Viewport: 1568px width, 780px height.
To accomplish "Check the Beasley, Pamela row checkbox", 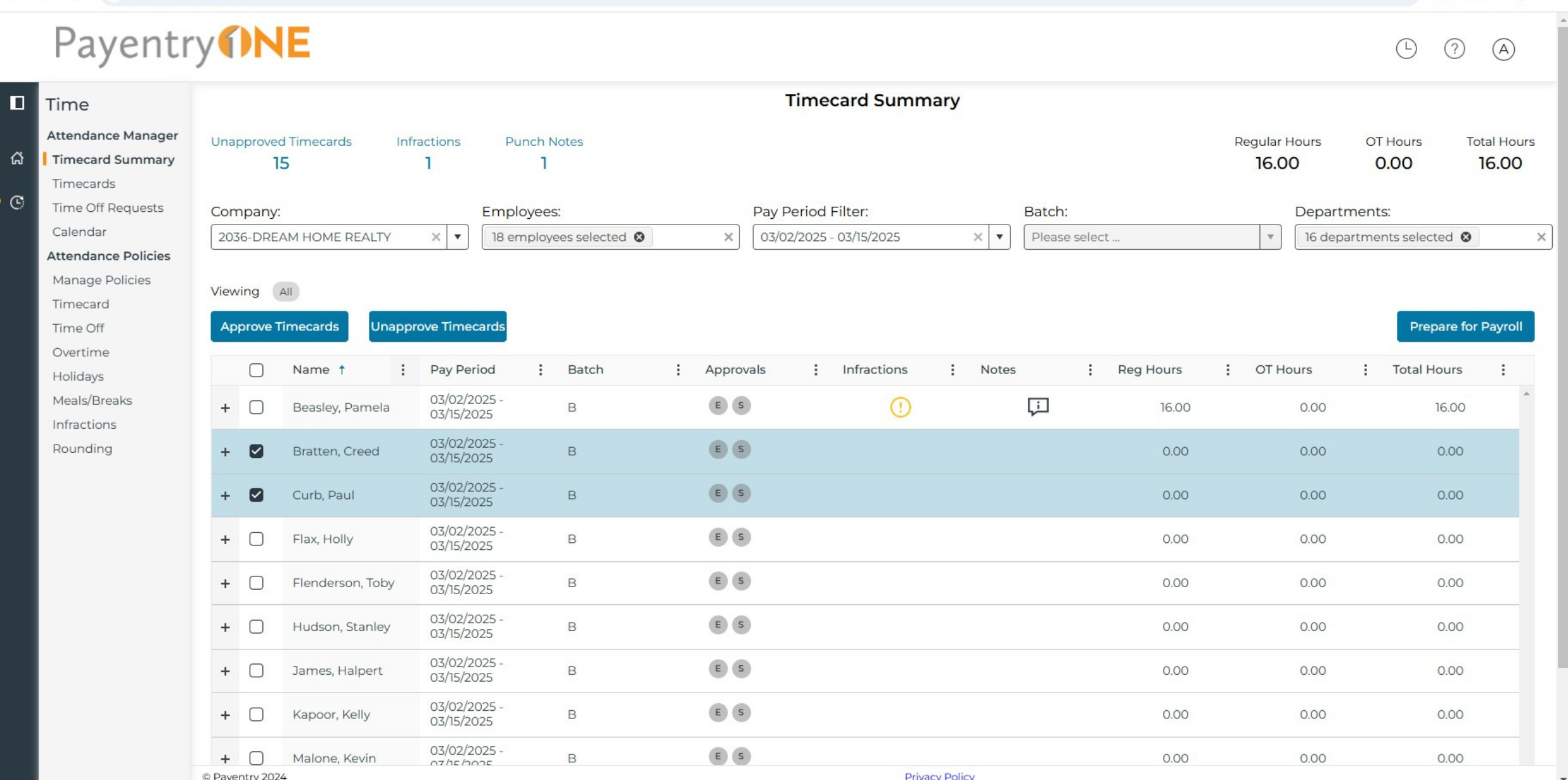I will pos(256,407).
